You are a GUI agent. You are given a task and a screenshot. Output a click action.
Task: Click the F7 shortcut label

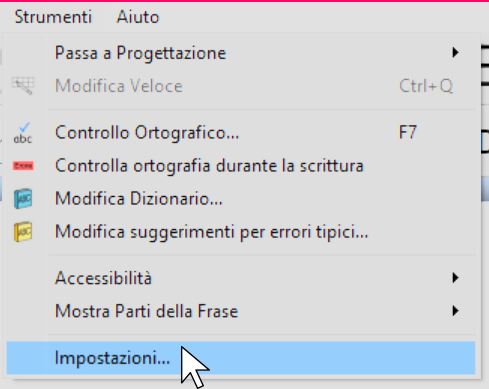pos(408,133)
